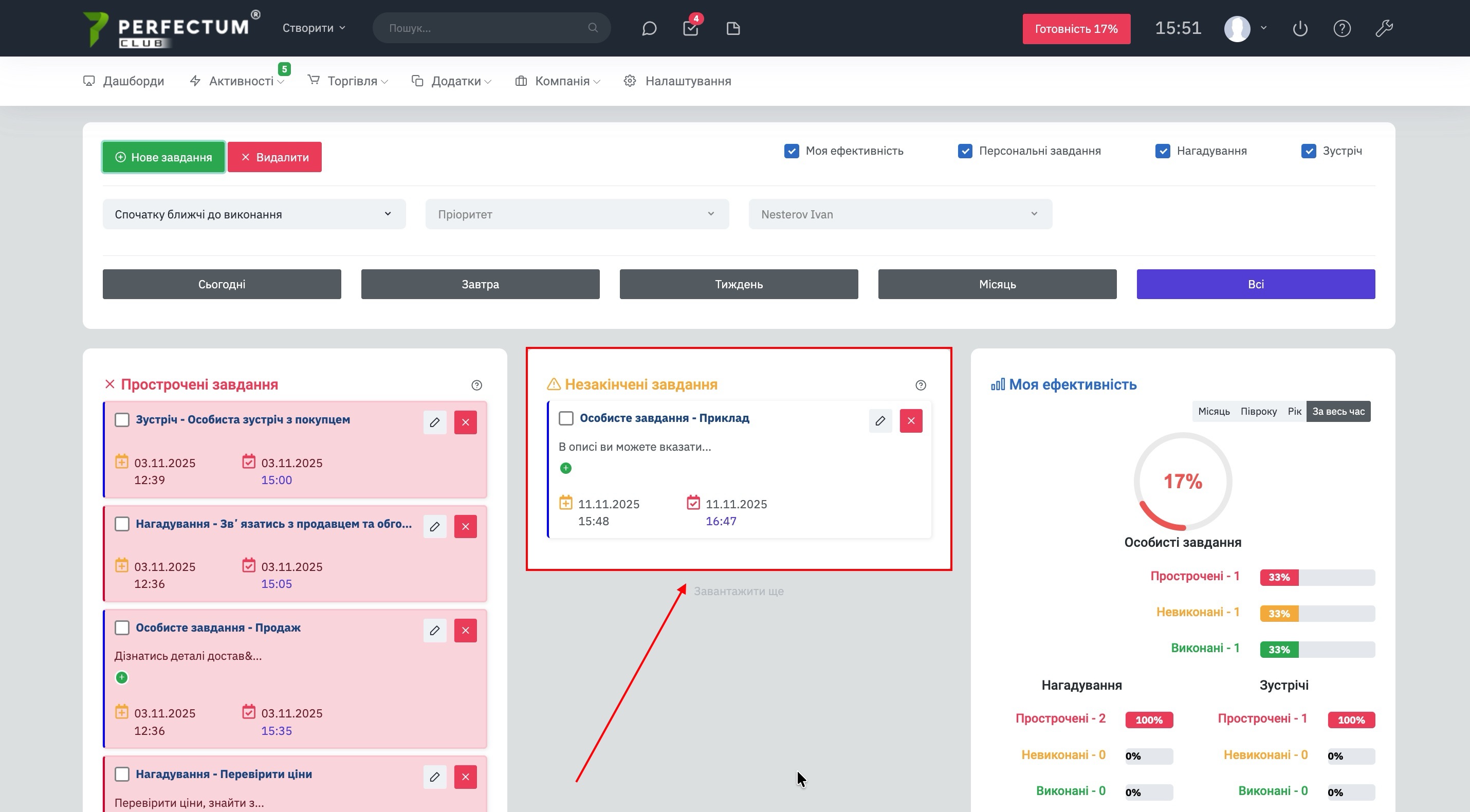Filter tasks by 'Тиждень' button
1470x812 pixels.
coord(739,284)
